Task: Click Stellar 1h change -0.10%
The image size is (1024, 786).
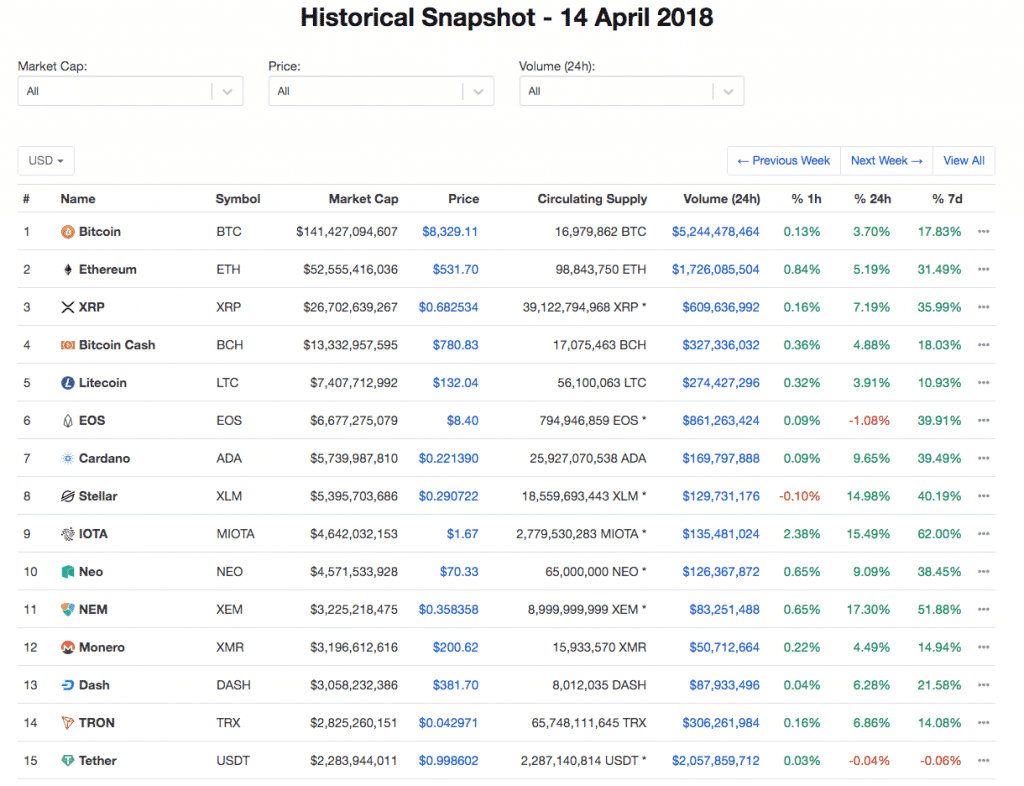Action: [x=799, y=497]
